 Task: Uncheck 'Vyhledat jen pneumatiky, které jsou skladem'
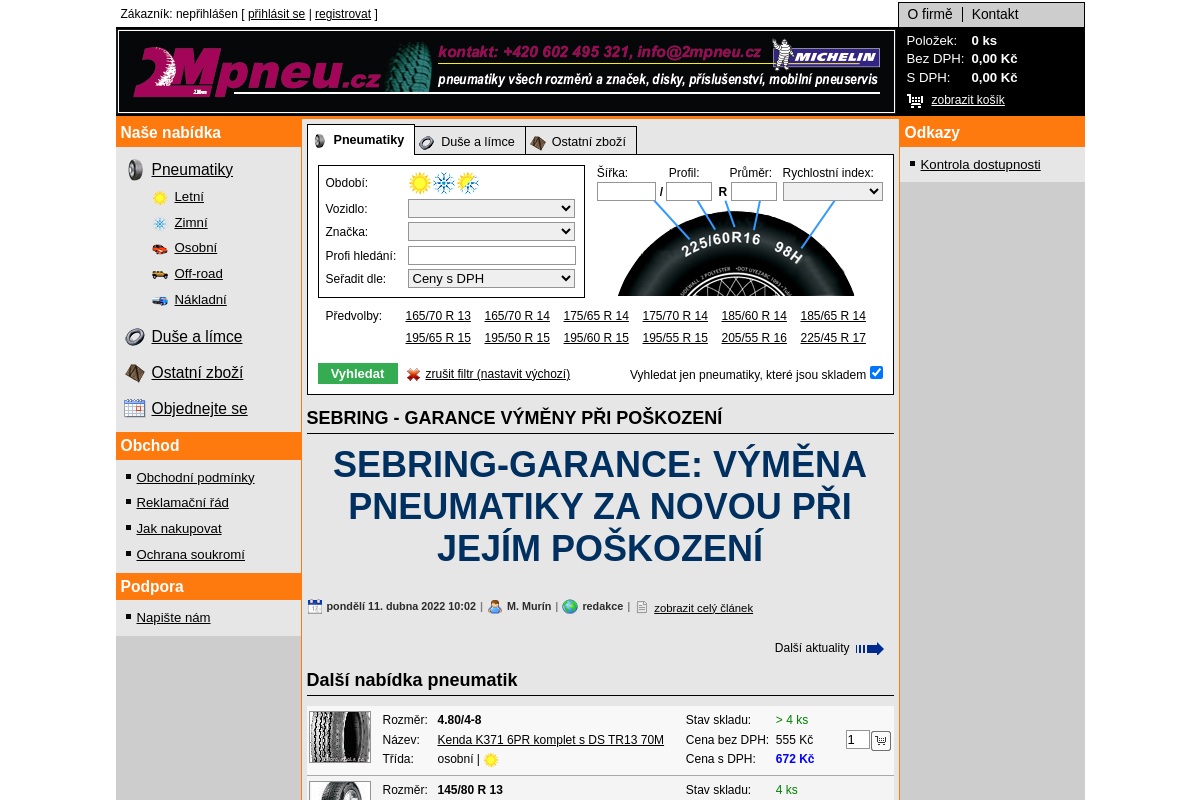(876, 372)
